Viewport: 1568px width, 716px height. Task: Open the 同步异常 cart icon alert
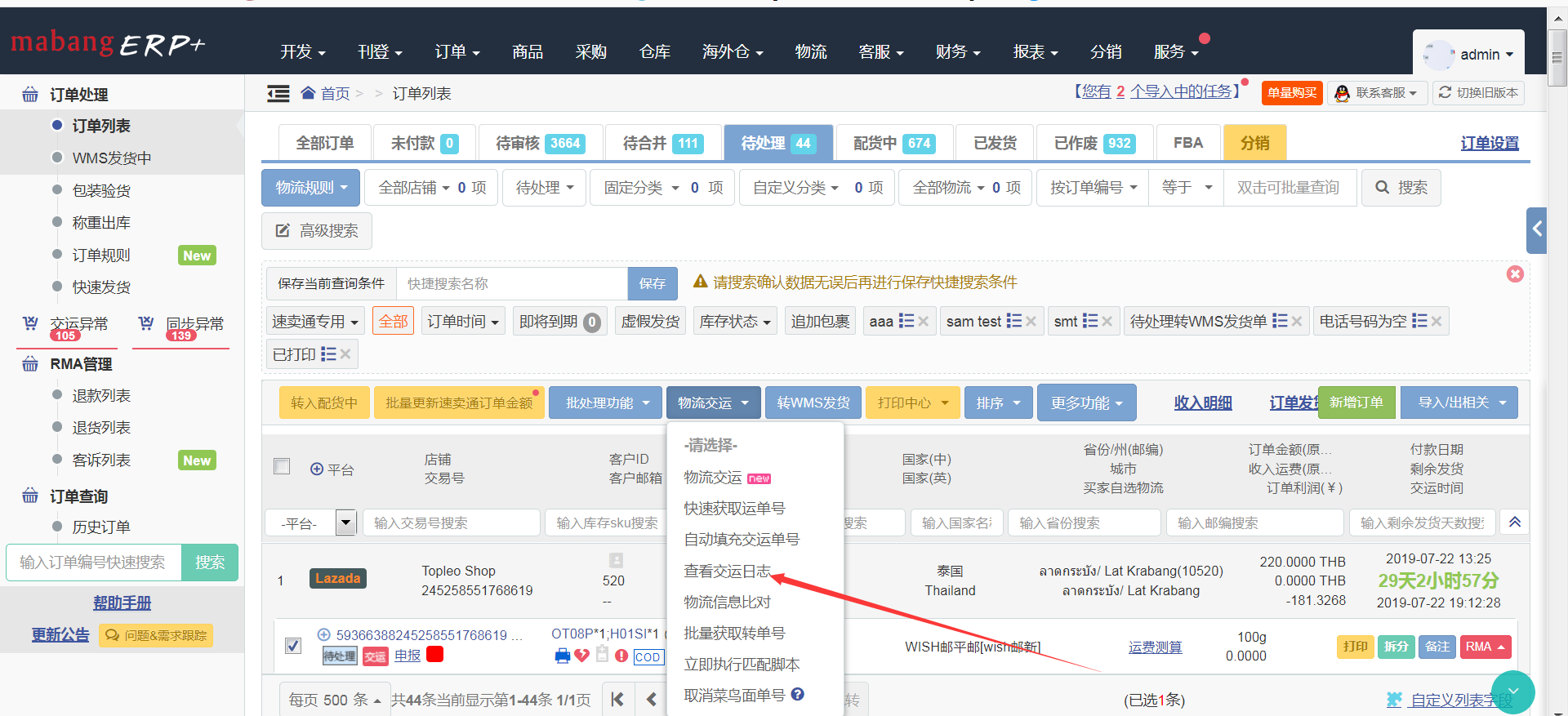(x=146, y=323)
